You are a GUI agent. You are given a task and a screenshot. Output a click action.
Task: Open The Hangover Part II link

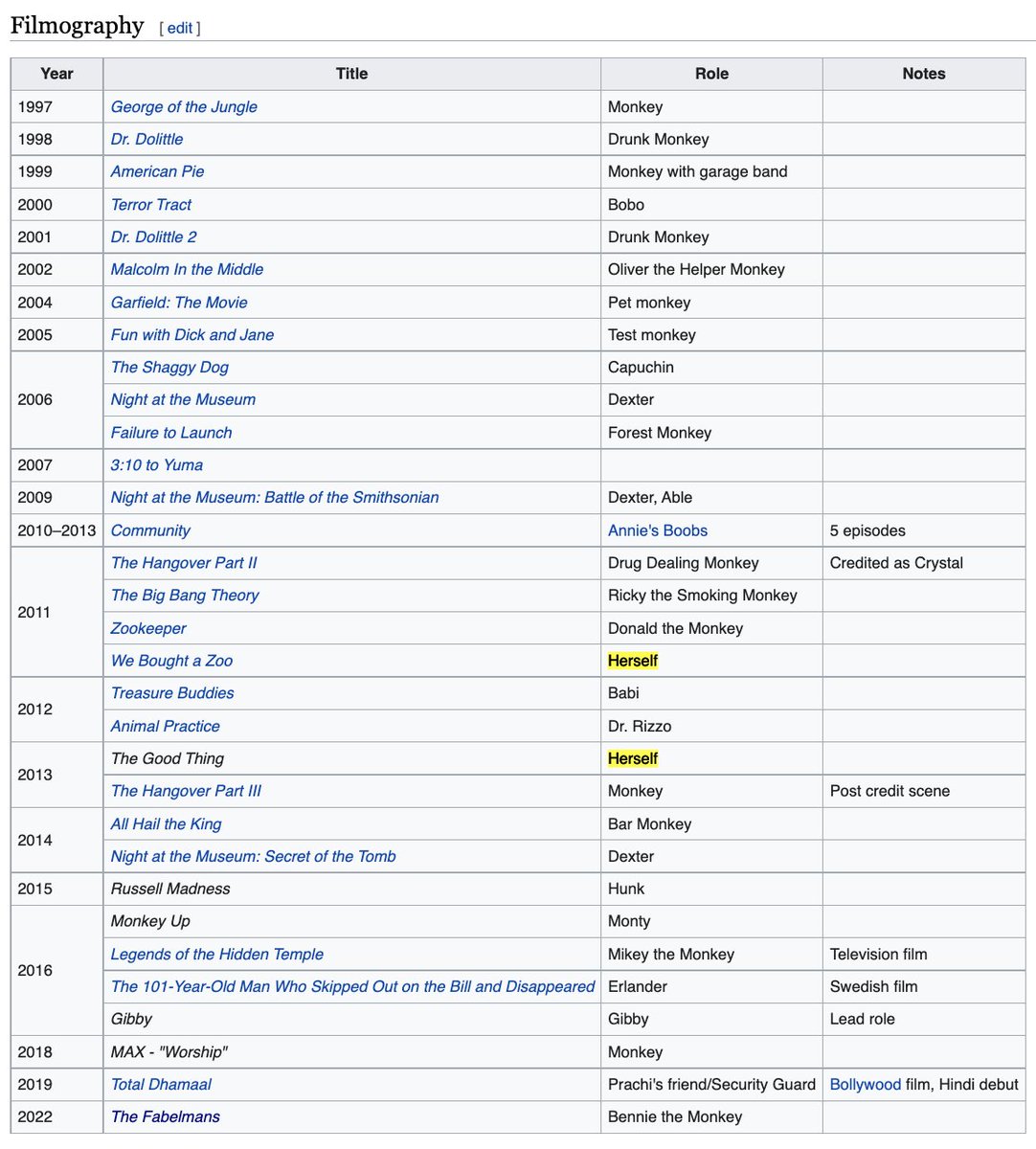(x=184, y=563)
